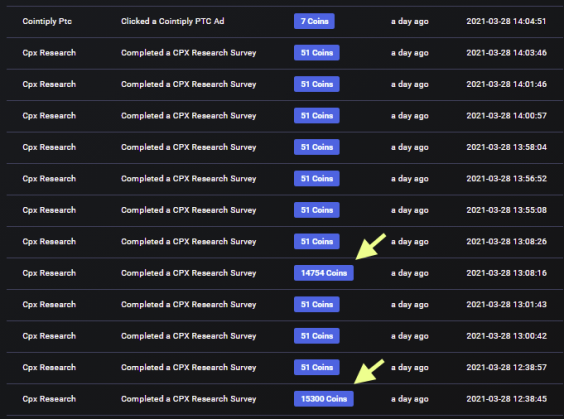
Task: Click timestamp 2021-03-28 14:03:46
Action: tap(506, 53)
